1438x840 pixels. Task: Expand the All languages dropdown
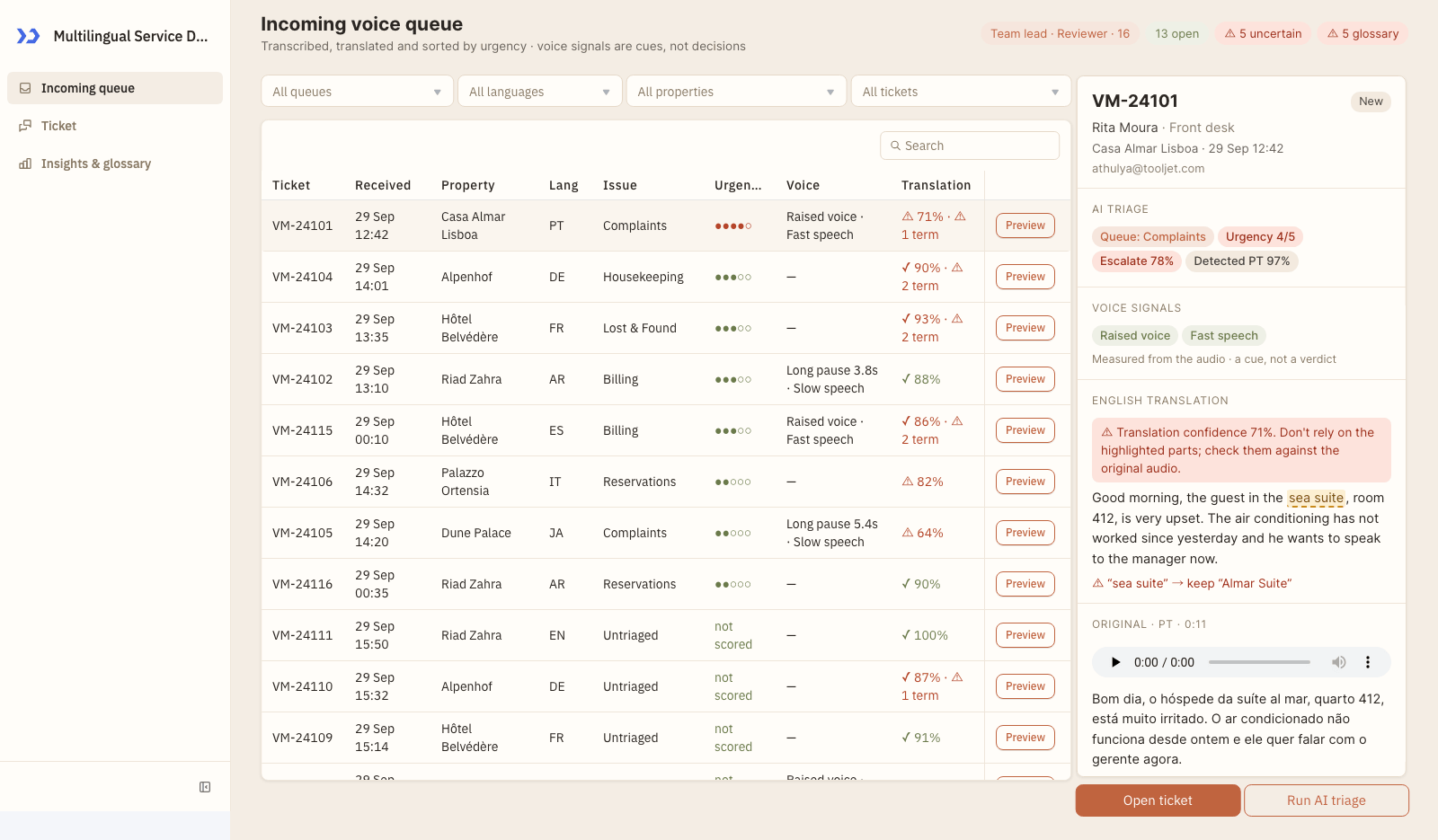(x=540, y=92)
